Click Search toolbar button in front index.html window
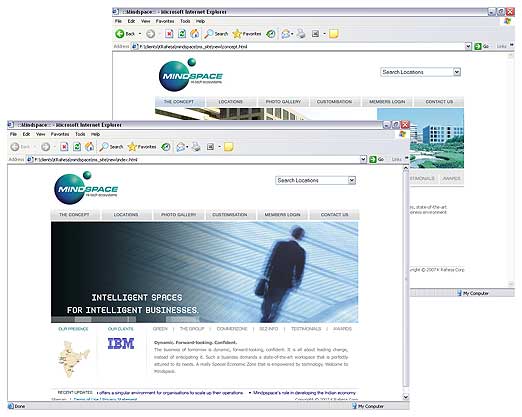The height and width of the screenshot is (417, 522). pyautogui.click(x=111, y=147)
